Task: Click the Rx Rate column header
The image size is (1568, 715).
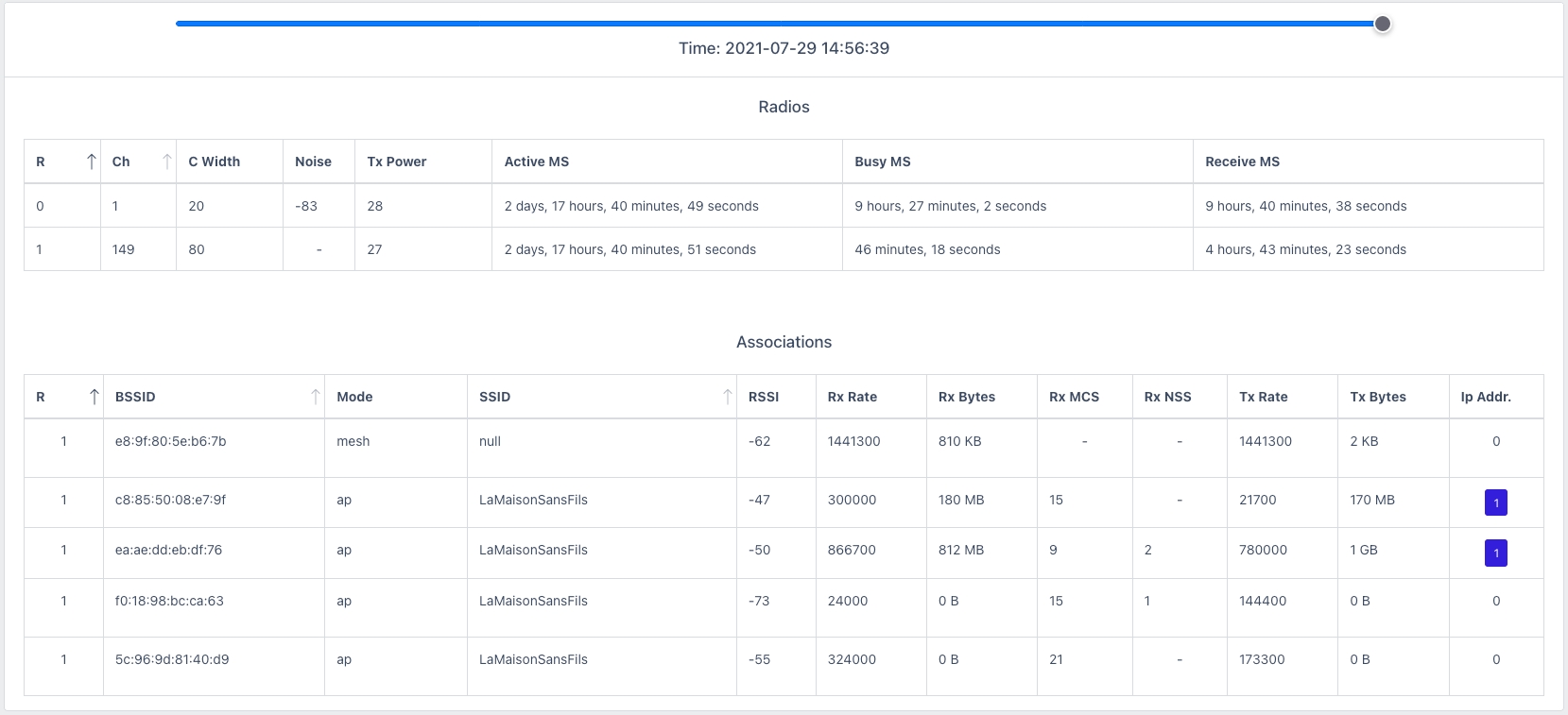Action: [853, 397]
